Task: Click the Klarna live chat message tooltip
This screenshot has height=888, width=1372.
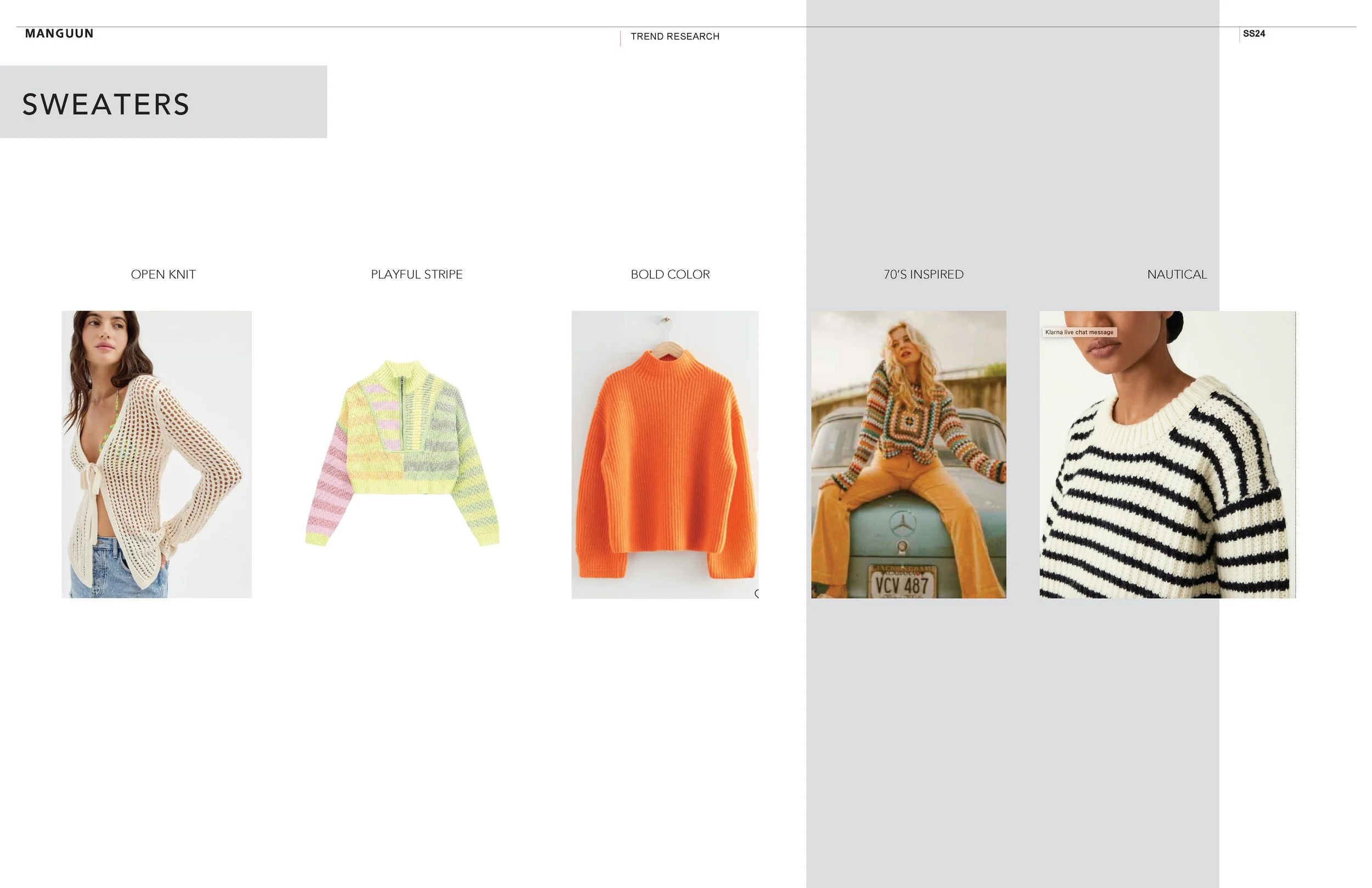Action: [x=1079, y=332]
